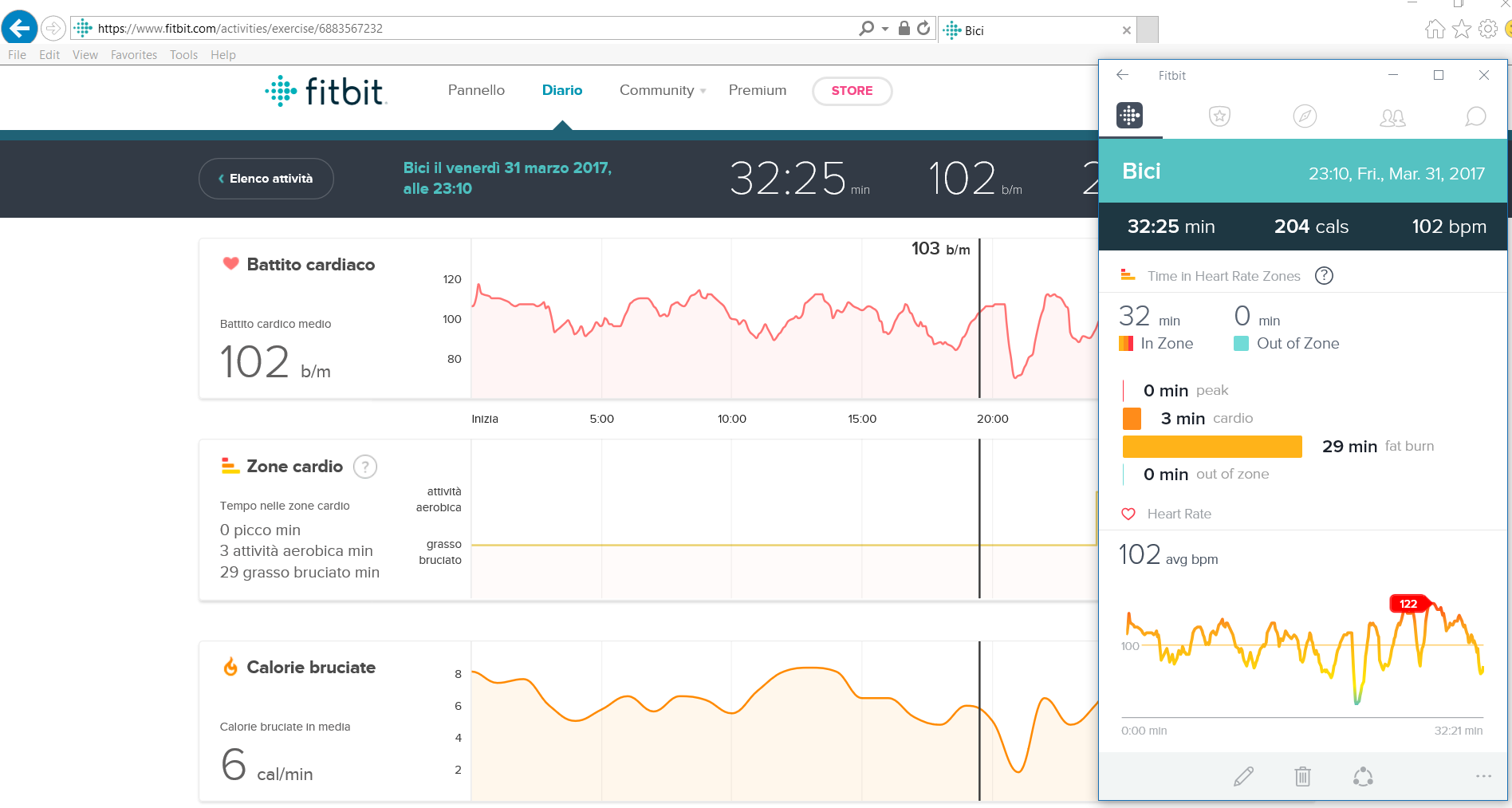
Task: Click the STORE button
Action: (x=852, y=90)
